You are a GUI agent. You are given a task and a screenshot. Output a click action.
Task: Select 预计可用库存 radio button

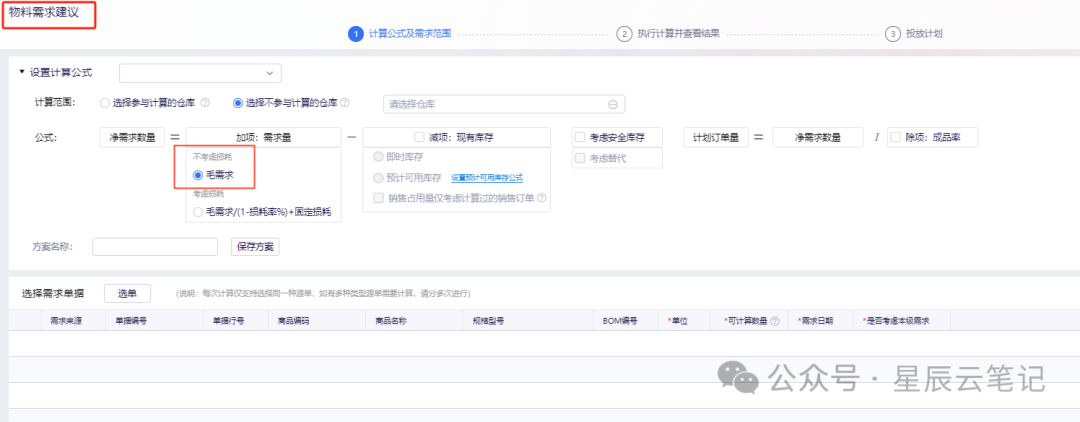pos(377,178)
